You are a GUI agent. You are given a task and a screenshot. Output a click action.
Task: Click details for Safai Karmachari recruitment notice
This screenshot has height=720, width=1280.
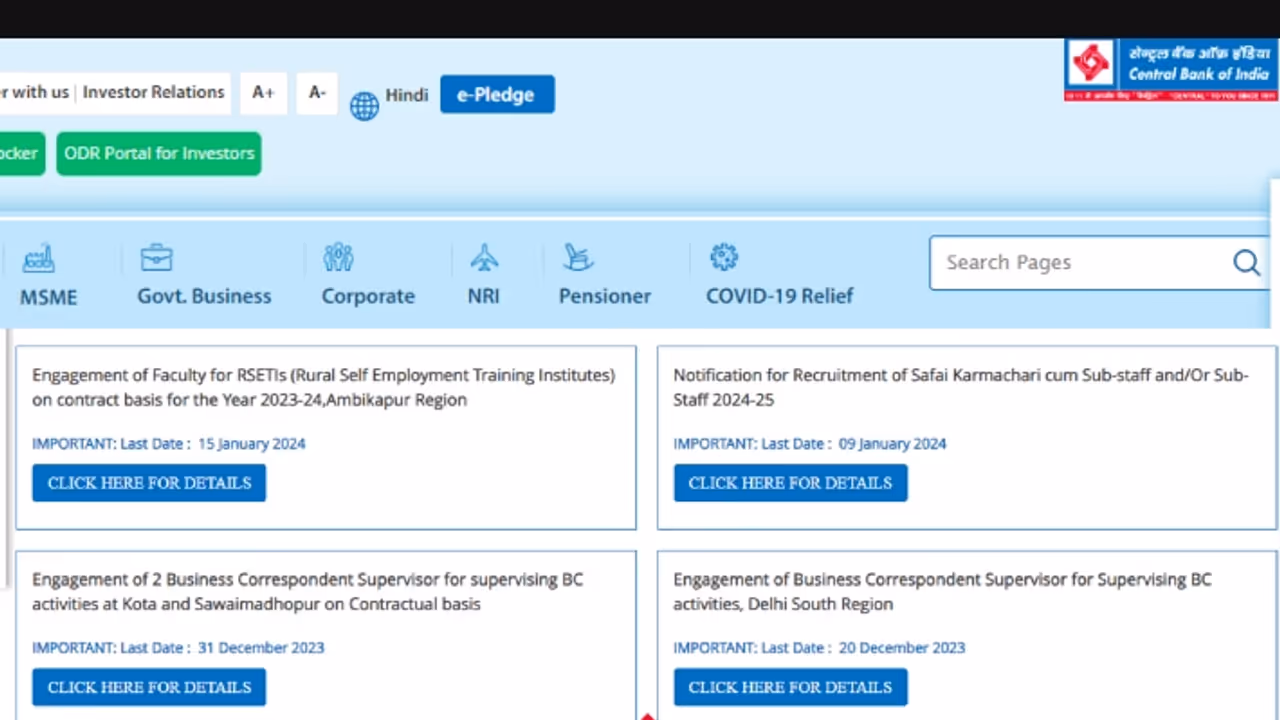[790, 483]
